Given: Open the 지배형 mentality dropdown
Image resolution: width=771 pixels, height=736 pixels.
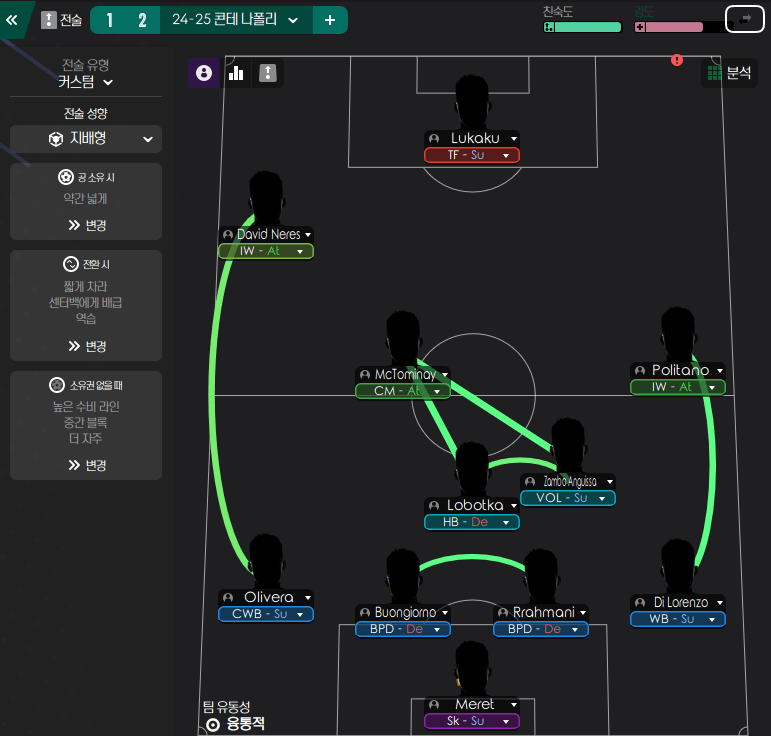Looking at the screenshot, I should [86, 139].
